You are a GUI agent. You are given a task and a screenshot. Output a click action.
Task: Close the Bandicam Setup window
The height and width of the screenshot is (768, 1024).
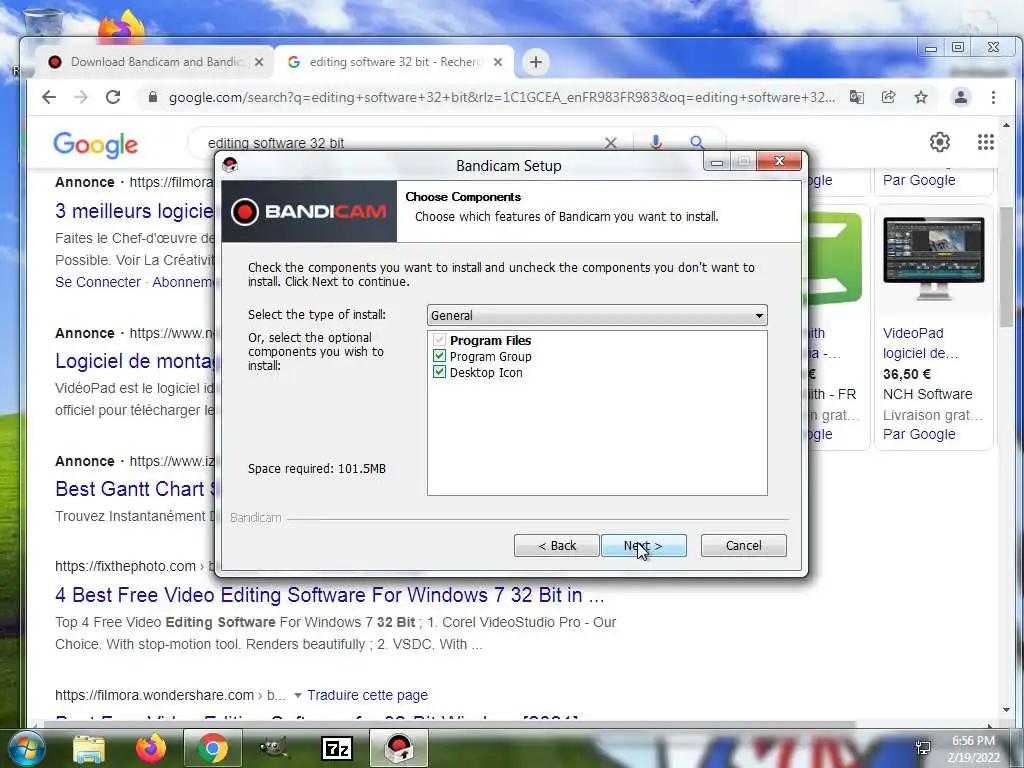778,161
